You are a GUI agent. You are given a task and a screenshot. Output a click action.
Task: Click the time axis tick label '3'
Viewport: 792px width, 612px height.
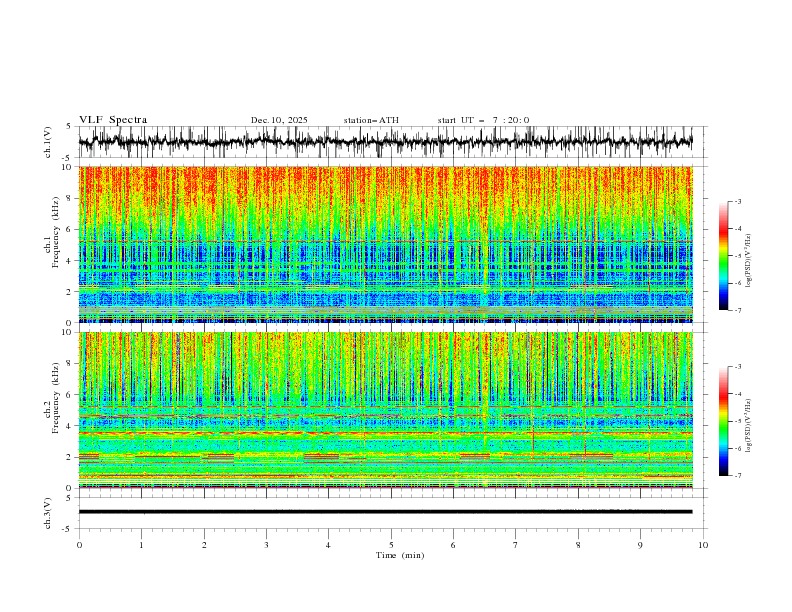click(266, 545)
